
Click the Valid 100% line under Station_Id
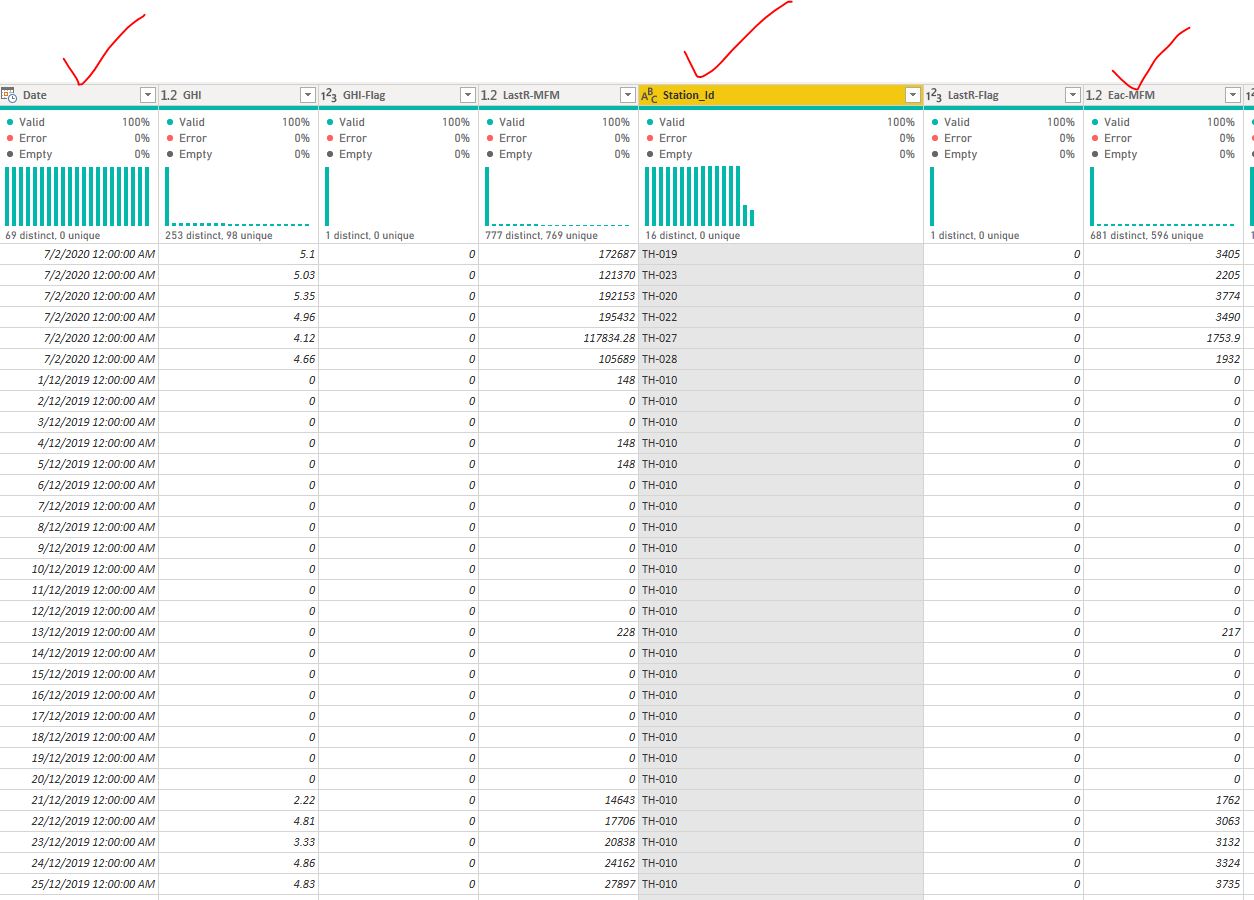(781, 122)
